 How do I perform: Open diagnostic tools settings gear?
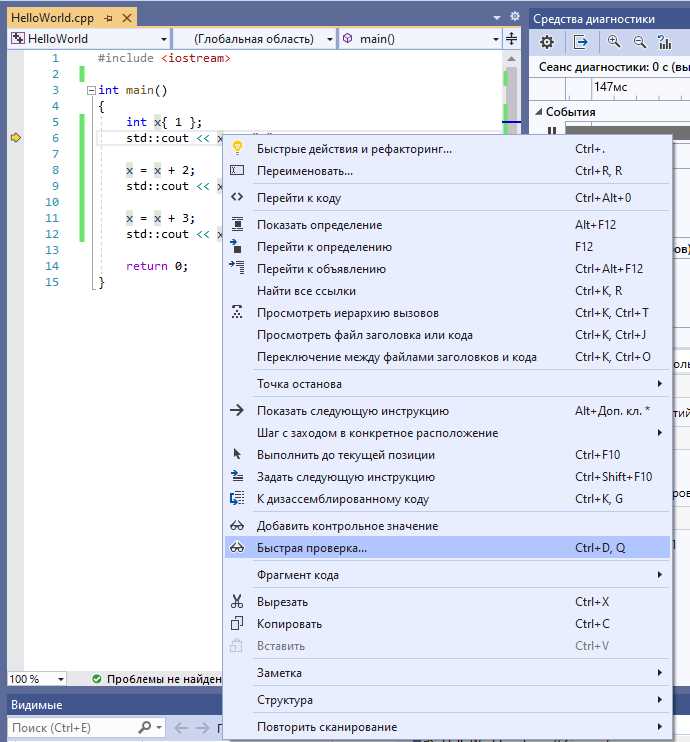[x=547, y=42]
